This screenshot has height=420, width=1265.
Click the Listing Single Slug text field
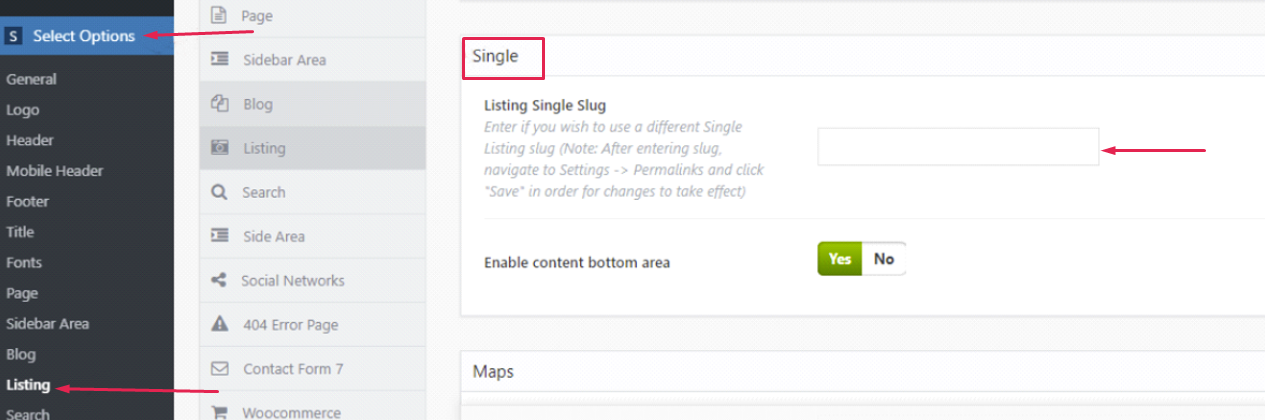point(957,147)
